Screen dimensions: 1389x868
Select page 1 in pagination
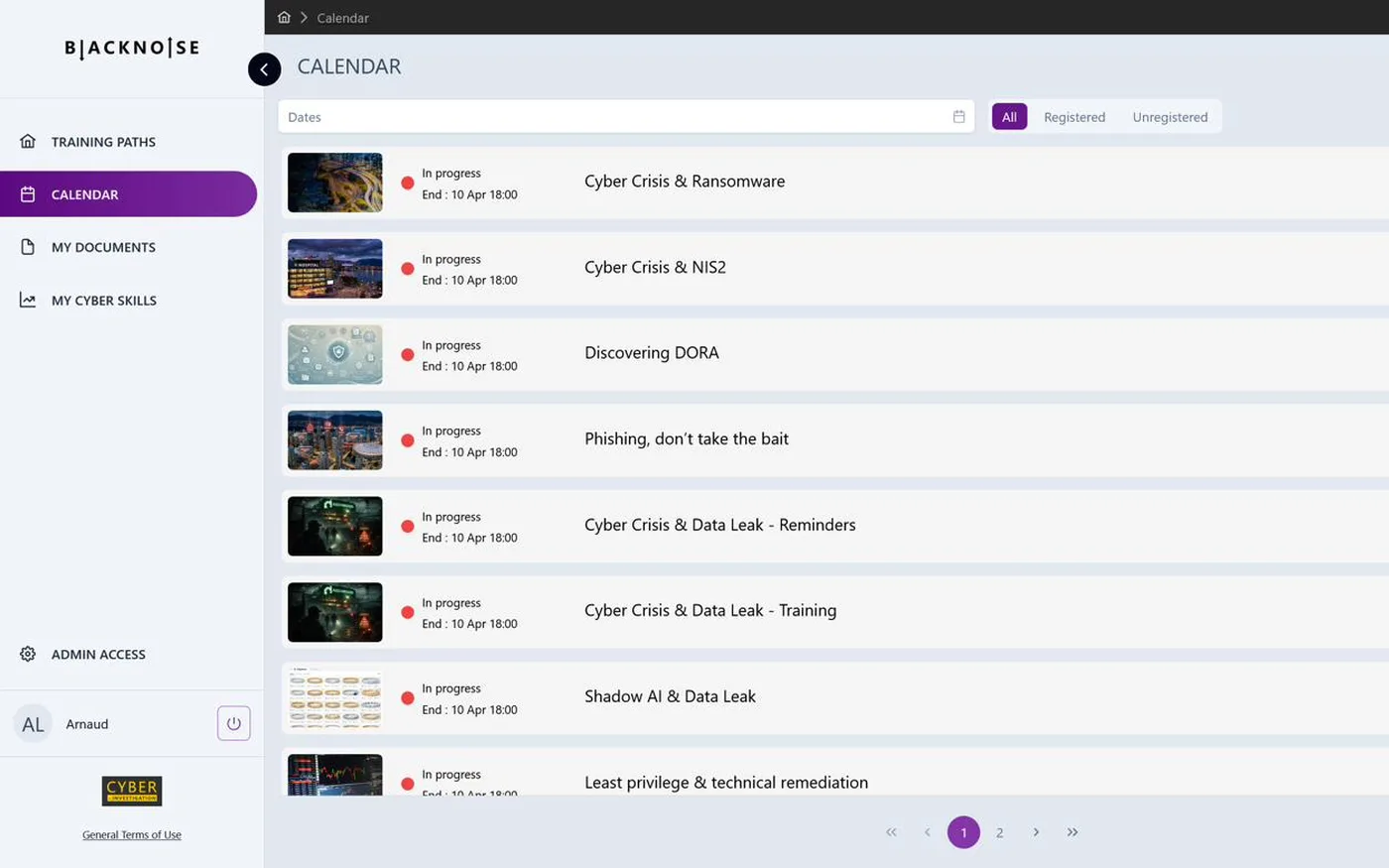tap(963, 832)
